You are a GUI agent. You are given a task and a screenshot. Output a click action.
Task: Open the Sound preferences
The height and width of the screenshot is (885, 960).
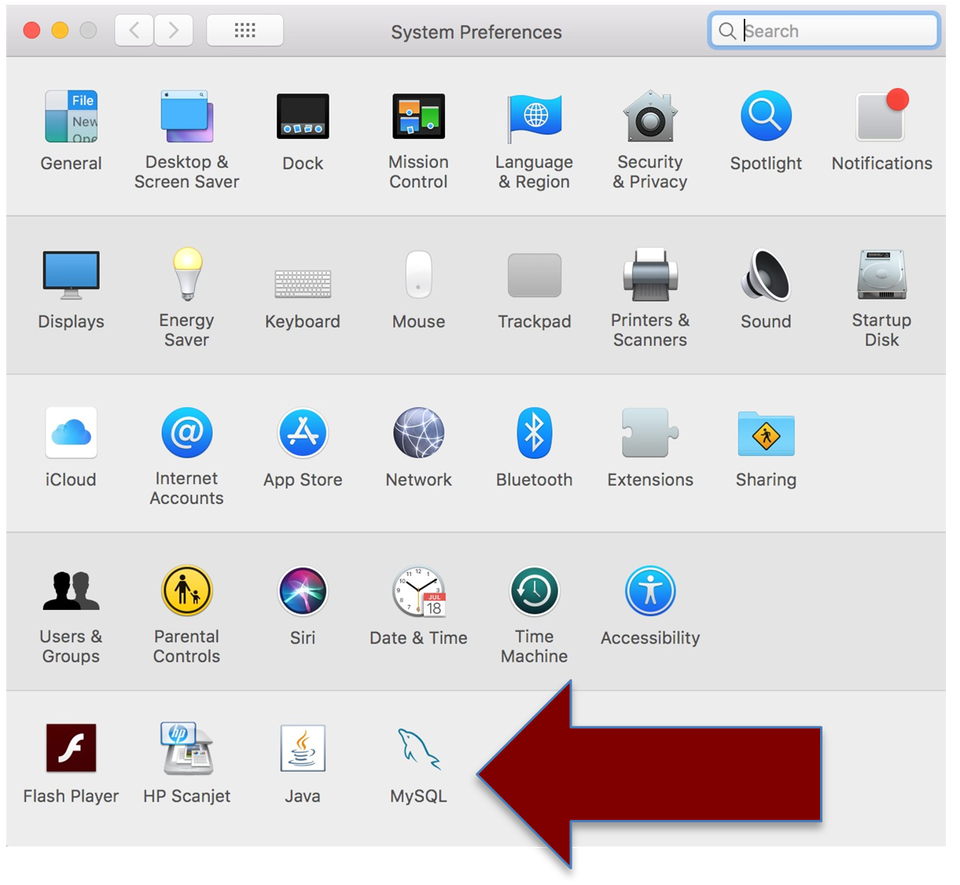pyautogui.click(x=765, y=275)
